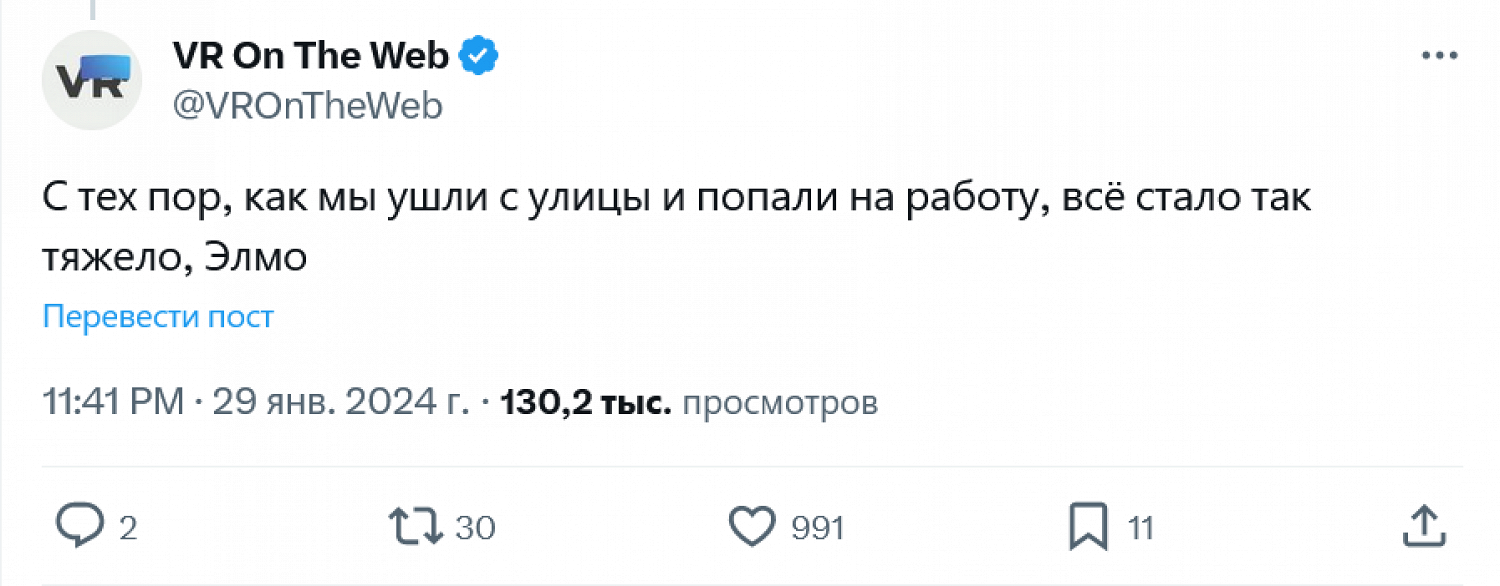Click the bookmark count of 11
Image resolution: width=1500 pixels, height=586 pixels.
click(x=1141, y=528)
